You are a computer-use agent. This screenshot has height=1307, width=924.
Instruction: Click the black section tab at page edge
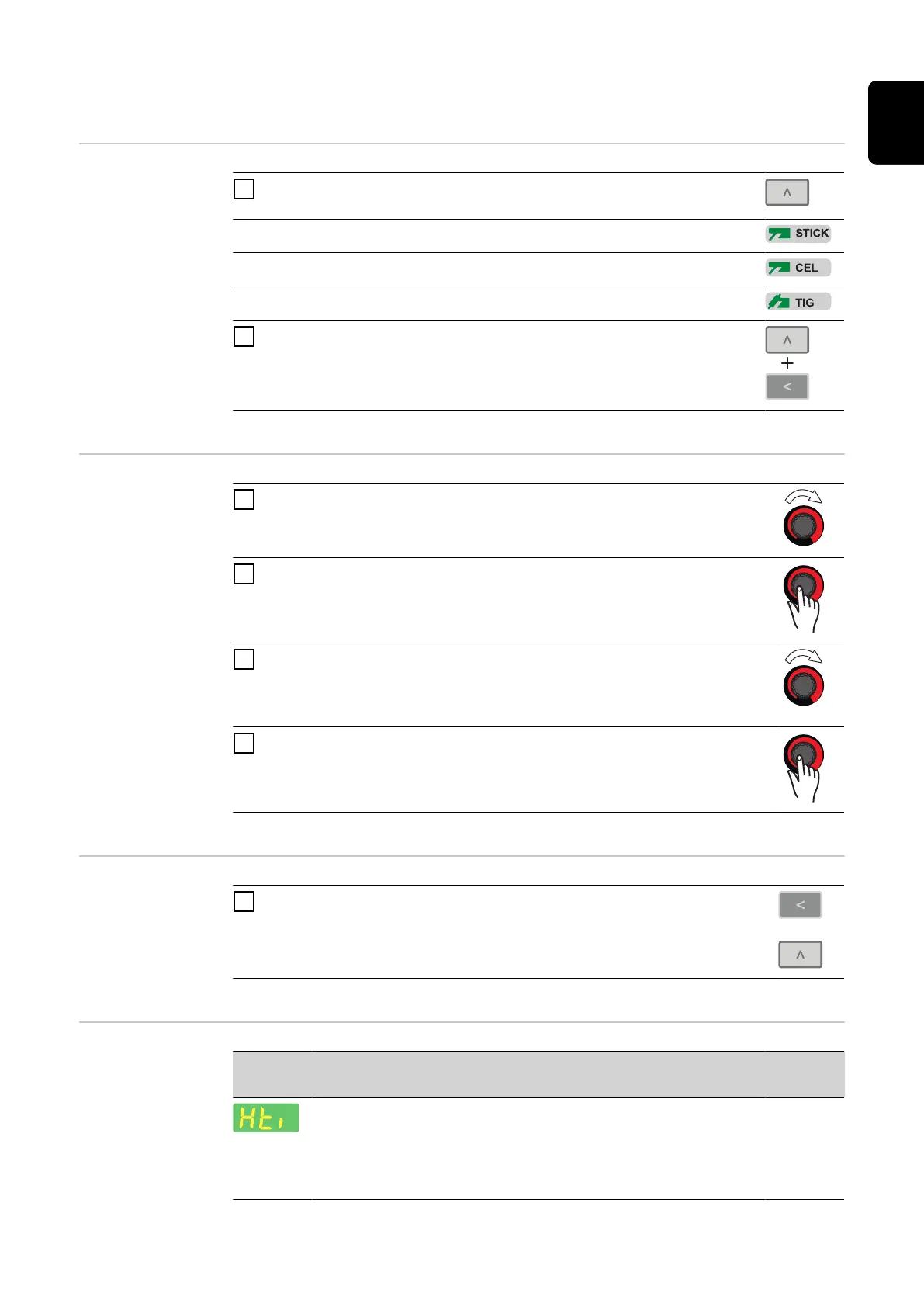pyautogui.click(x=896, y=123)
